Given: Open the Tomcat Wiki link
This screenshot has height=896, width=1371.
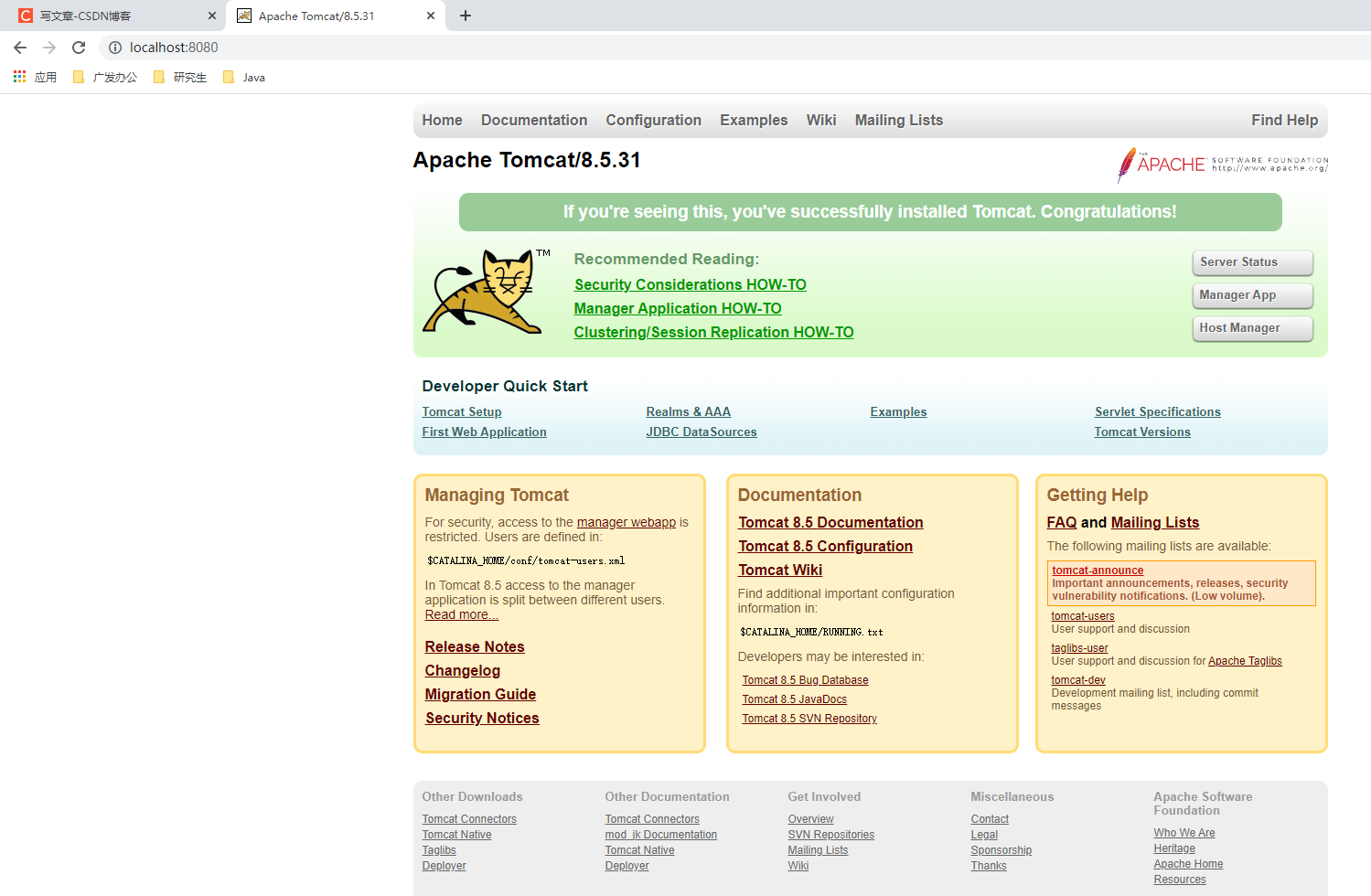Looking at the screenshot, I should pyautogui.click(x=780, y=571).
